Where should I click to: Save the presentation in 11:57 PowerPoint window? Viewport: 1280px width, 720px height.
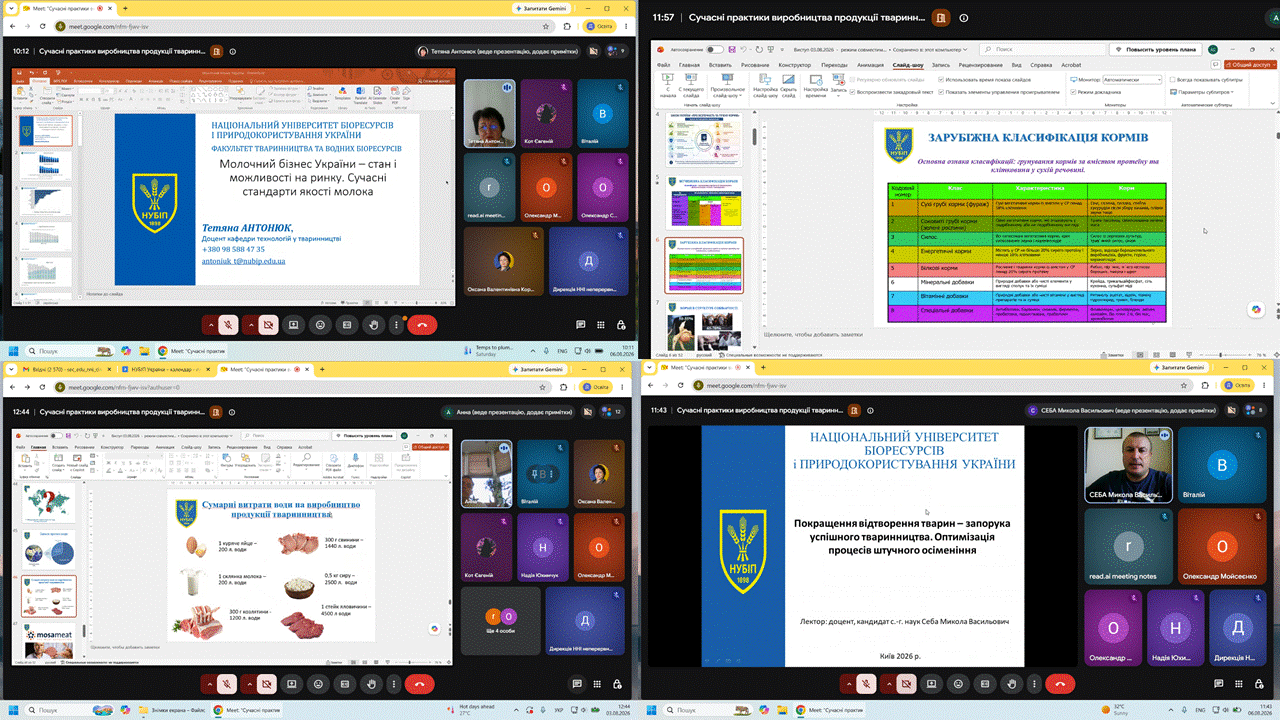click(733, 48)
